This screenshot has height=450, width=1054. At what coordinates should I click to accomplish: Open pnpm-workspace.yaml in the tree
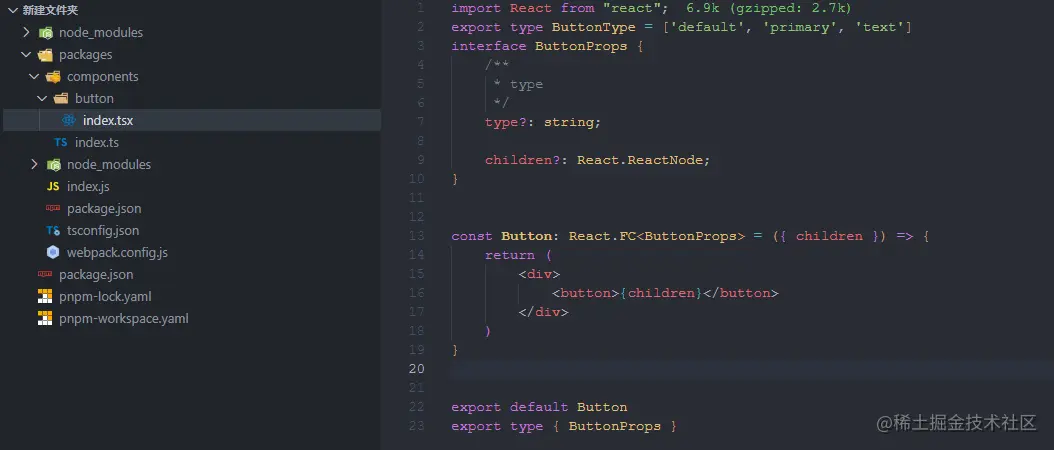[124, 318]
